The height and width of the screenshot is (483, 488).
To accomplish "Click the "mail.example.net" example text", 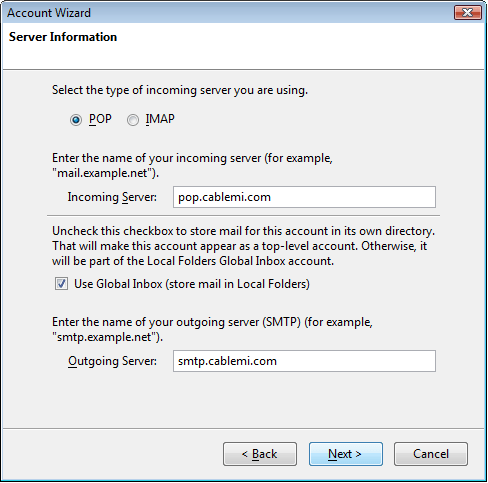I will pyautogui.click(x=103, y=173).
